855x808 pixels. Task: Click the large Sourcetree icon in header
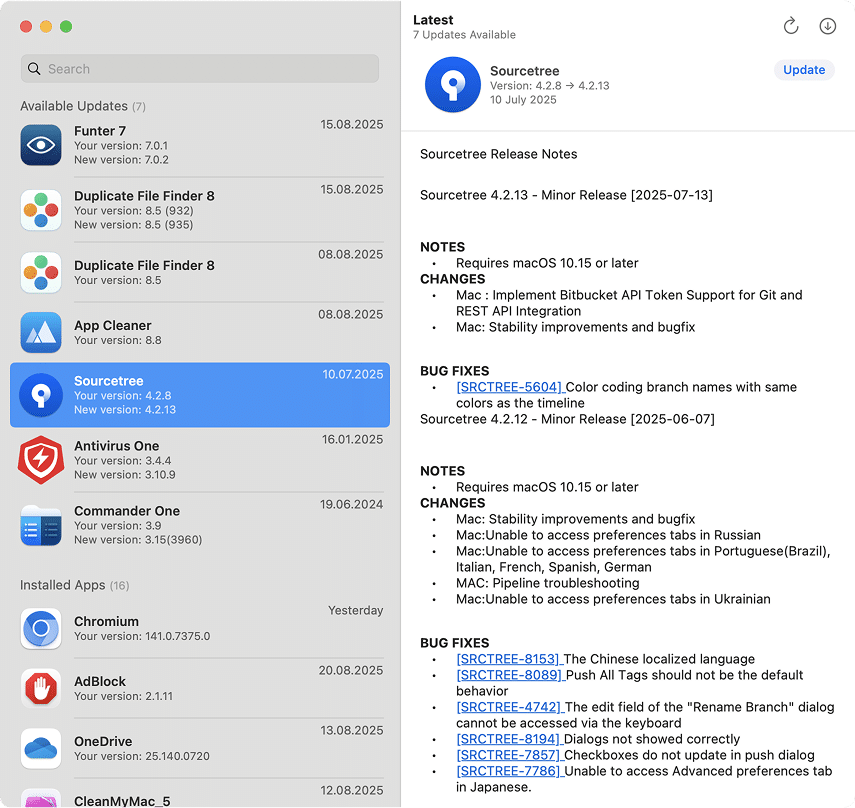pos(453,85)
